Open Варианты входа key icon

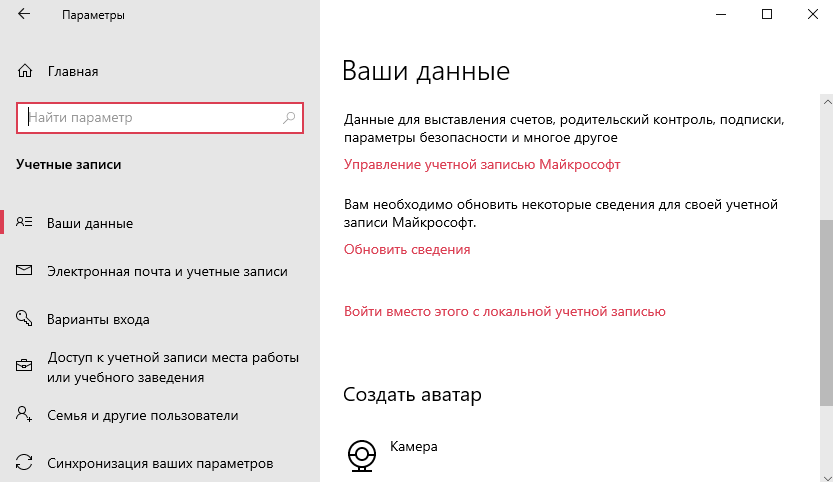(x=25, y=320)
